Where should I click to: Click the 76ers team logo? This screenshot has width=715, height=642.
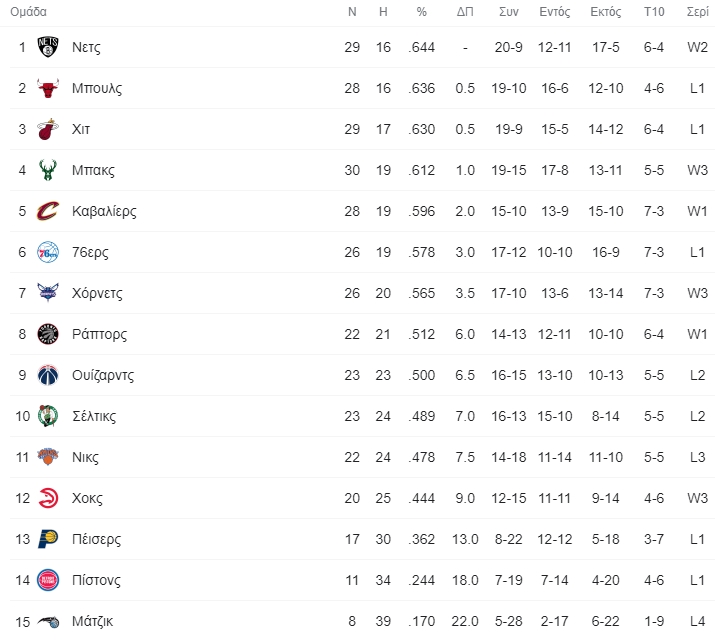point(48,252)
